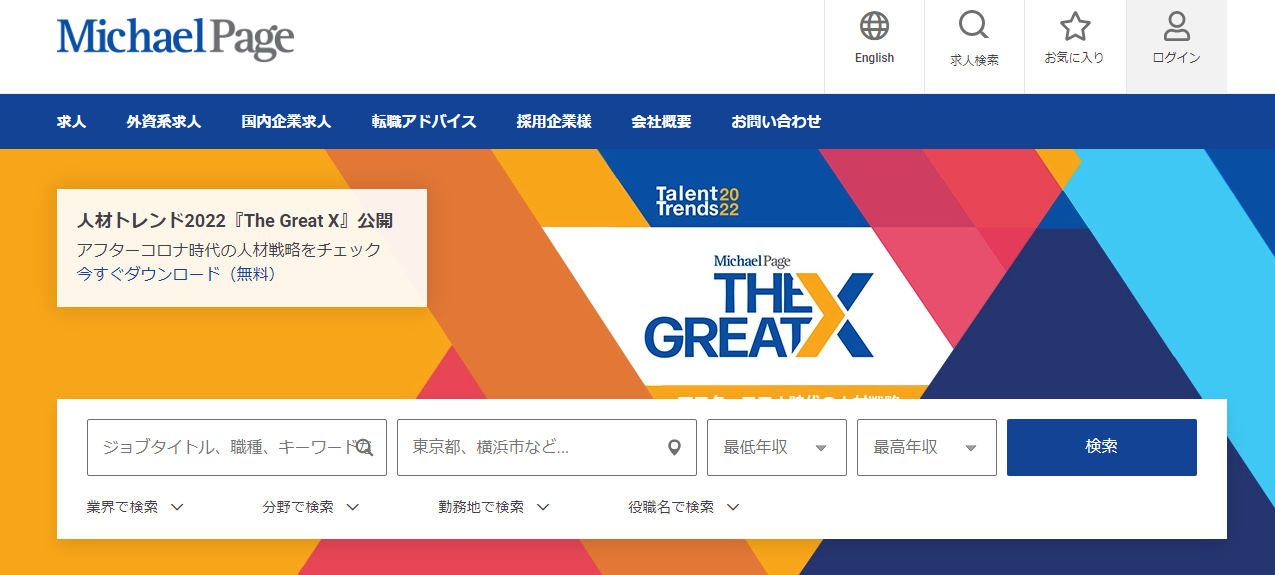The height and width of the screenshot is (575, 1275).
Task: Open the 最低年収 dropdown
Action: (x=777, y=447)
